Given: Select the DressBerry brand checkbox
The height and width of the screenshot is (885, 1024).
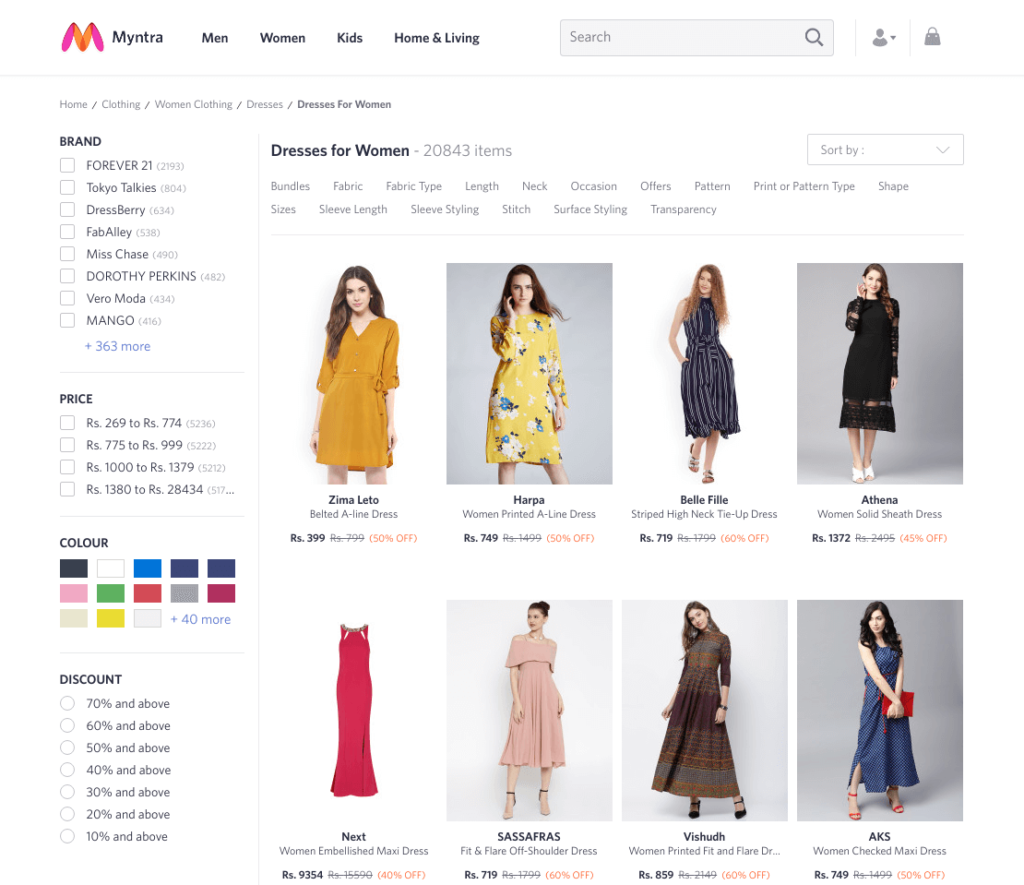Looking at the screenshot, I should point(67,210).
